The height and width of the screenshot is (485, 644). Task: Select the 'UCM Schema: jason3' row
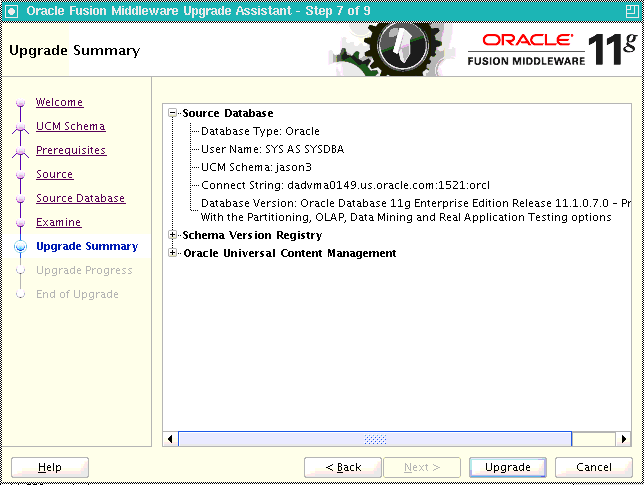click(x=256, y=167)
